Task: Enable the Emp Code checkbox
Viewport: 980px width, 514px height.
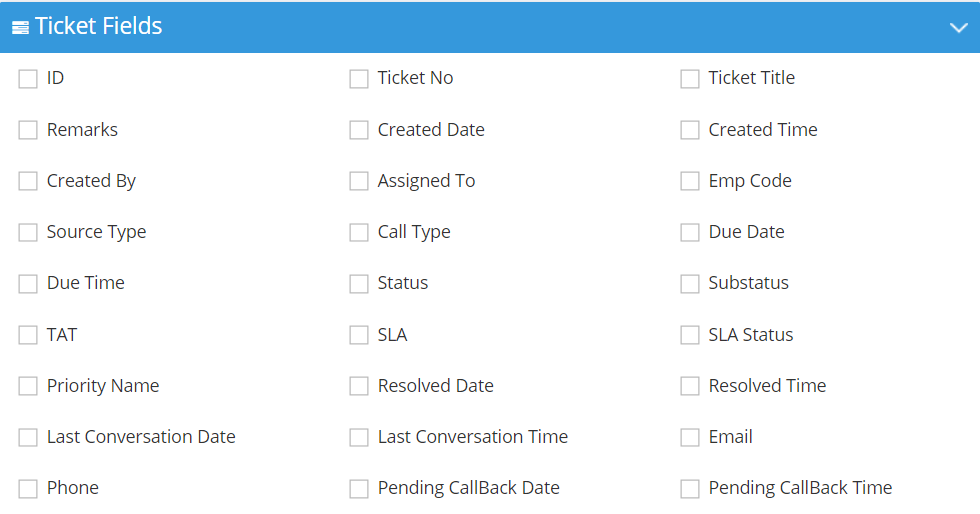Action: coord(689,181)
